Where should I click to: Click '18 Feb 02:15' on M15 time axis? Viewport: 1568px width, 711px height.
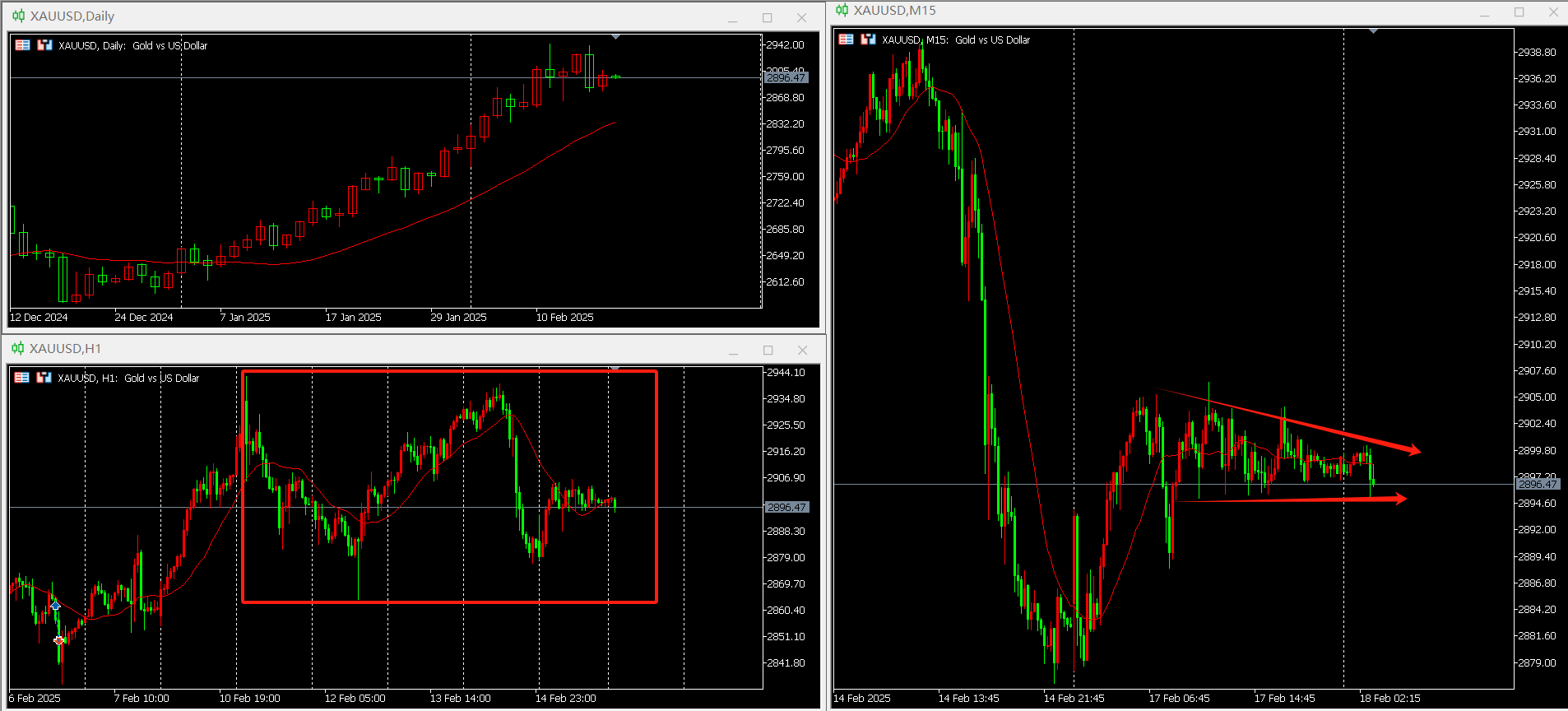coord(1390,698)
